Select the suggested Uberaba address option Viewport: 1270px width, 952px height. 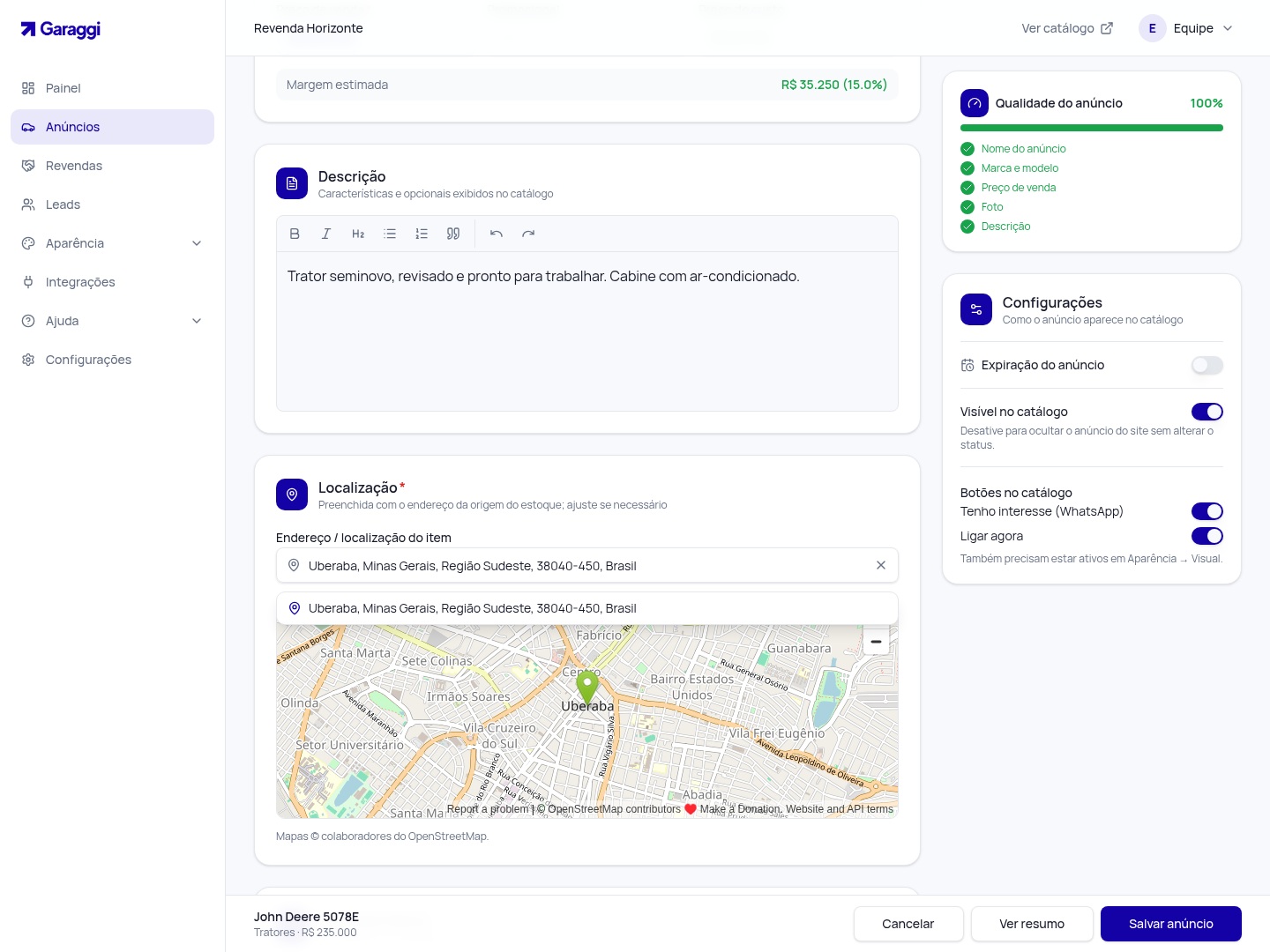point(587,608)
